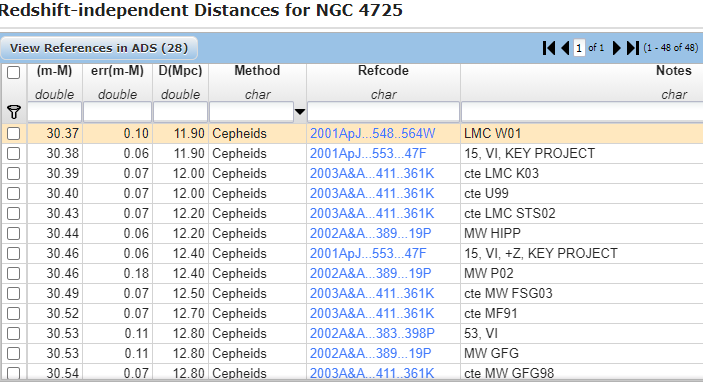
Task: Click the Refcode filter text box
Action: (x=383, y=112)
